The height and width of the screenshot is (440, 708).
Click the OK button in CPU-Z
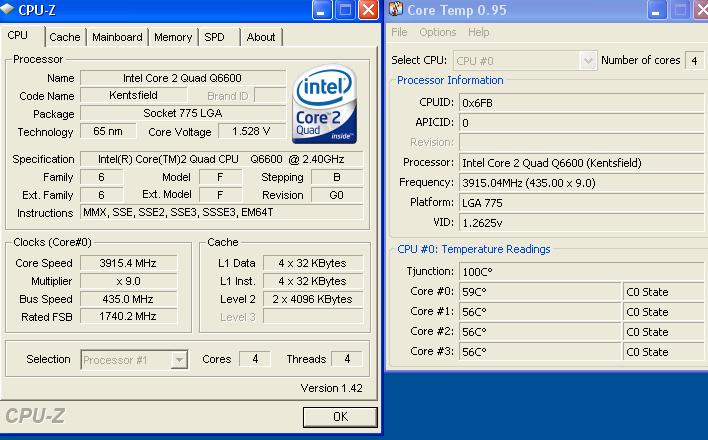point(340,417)
